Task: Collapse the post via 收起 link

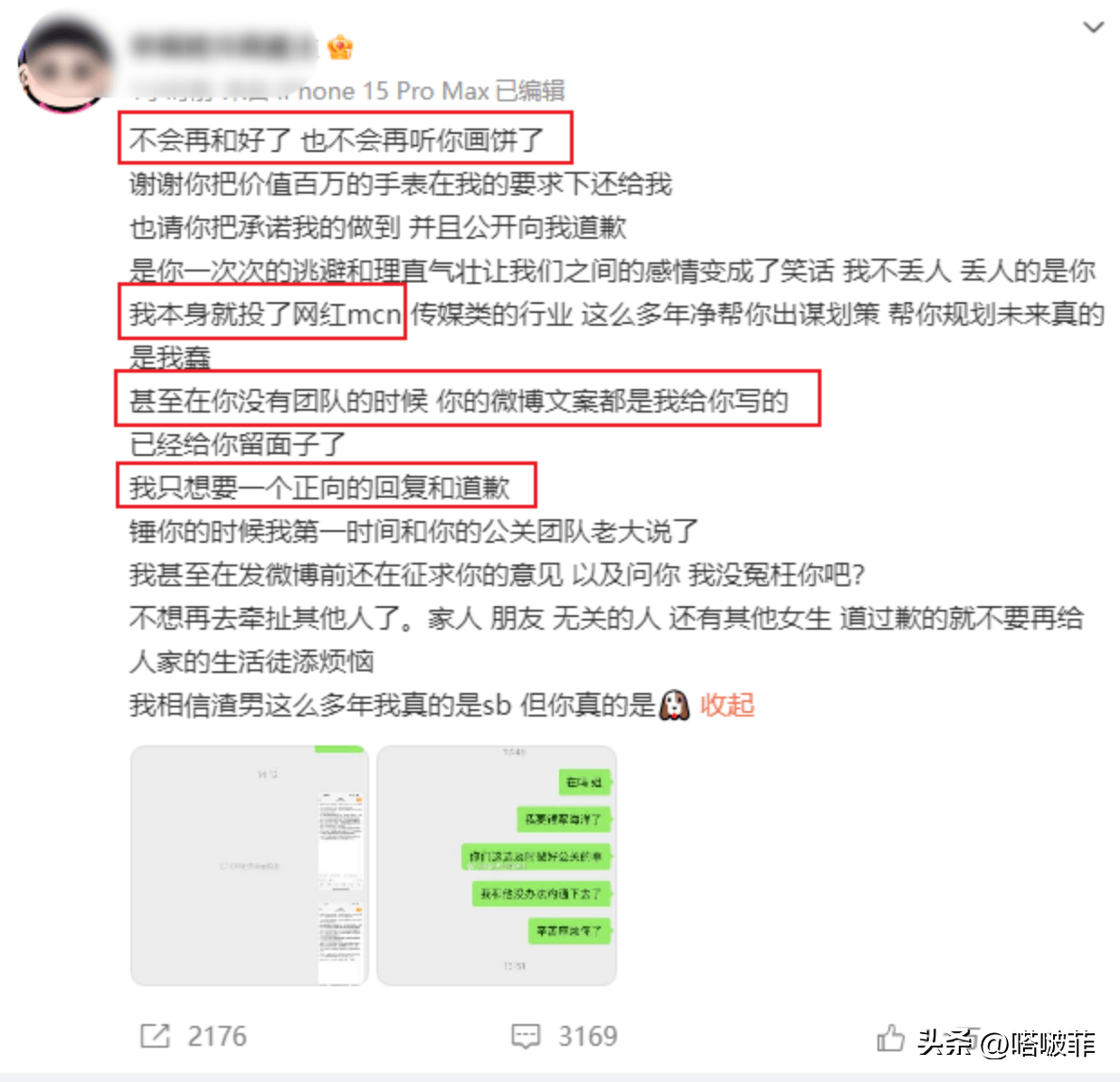Action: [x=727, y=705]
